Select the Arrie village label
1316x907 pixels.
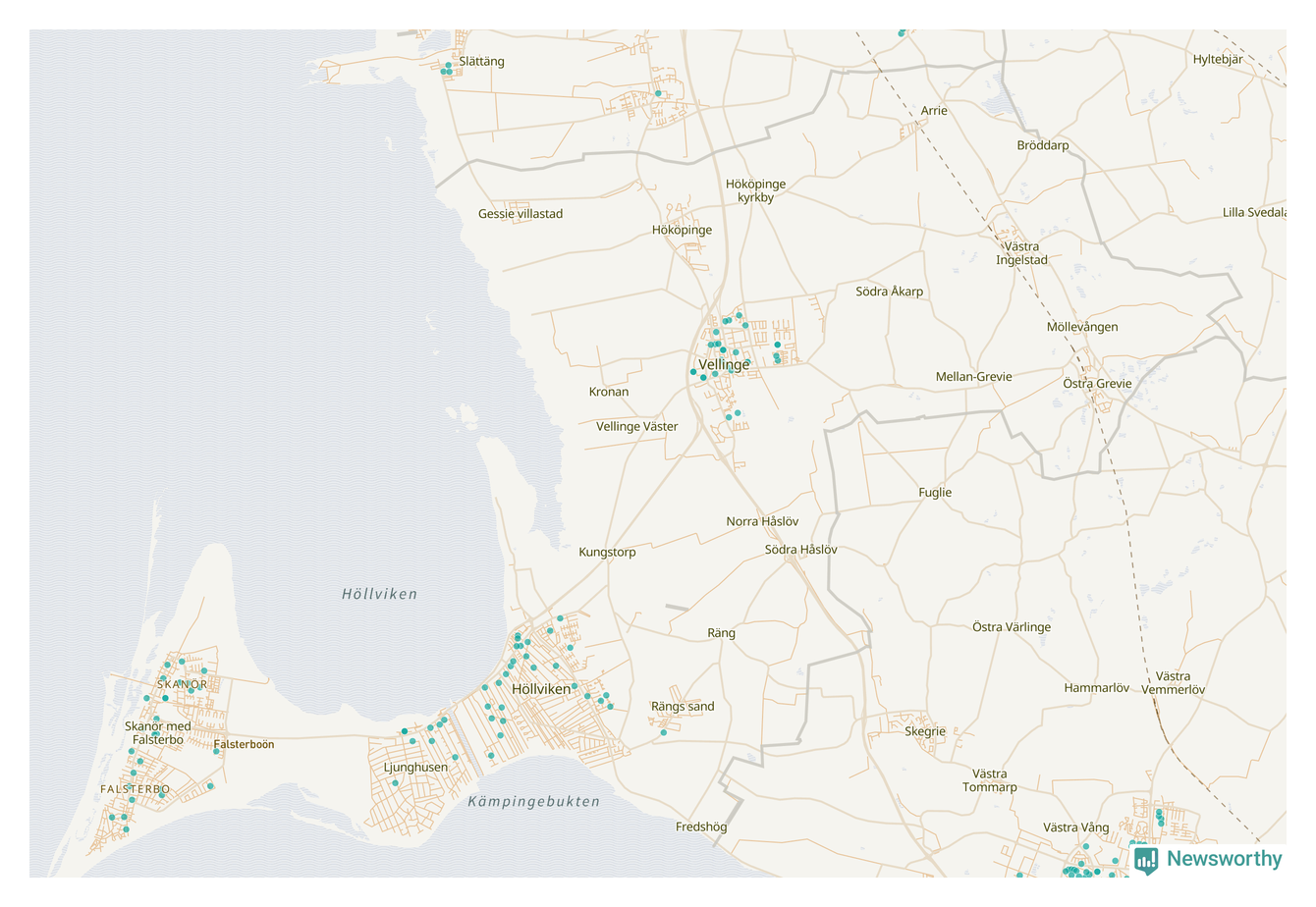[x=934, y=111]
